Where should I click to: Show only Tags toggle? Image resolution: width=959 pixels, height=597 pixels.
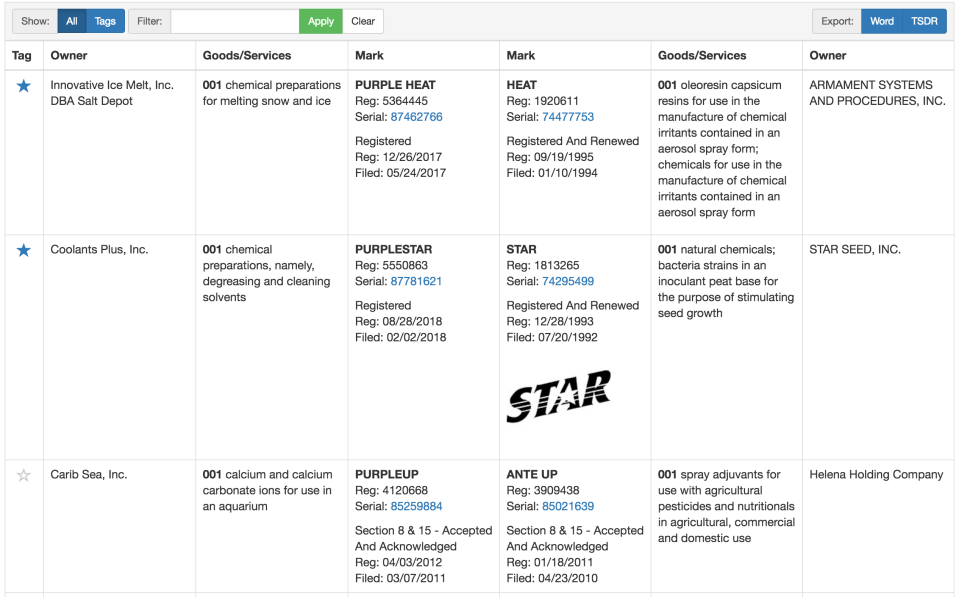[x=105, y=21]
